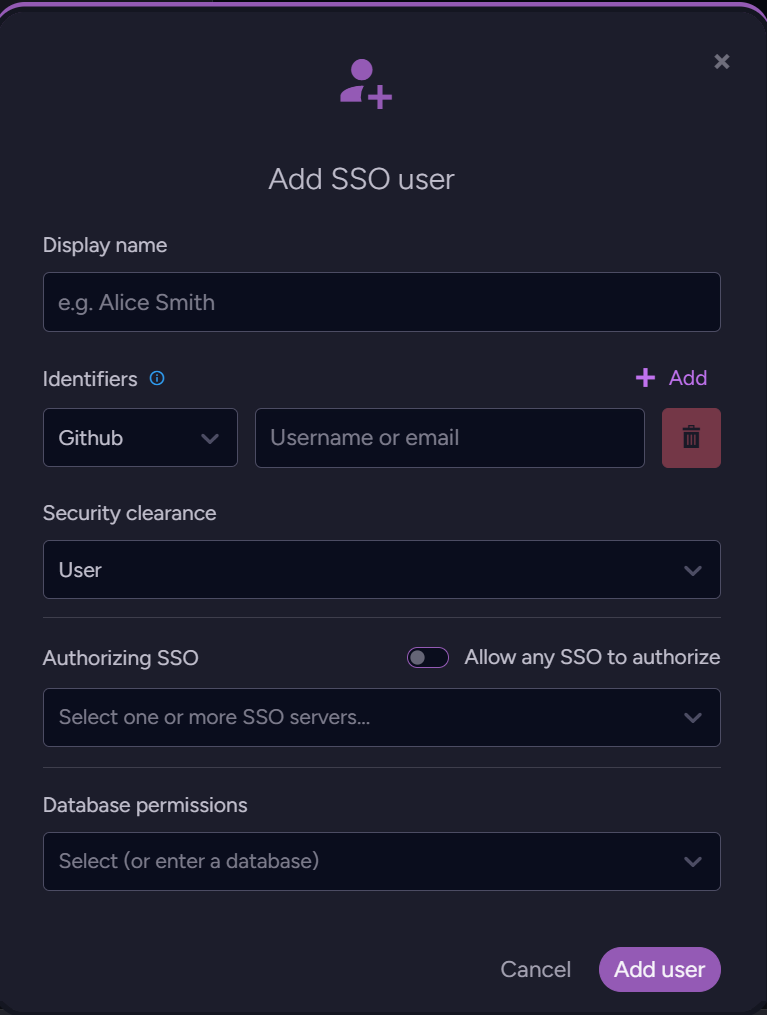Click the Database permissions label

145,805
